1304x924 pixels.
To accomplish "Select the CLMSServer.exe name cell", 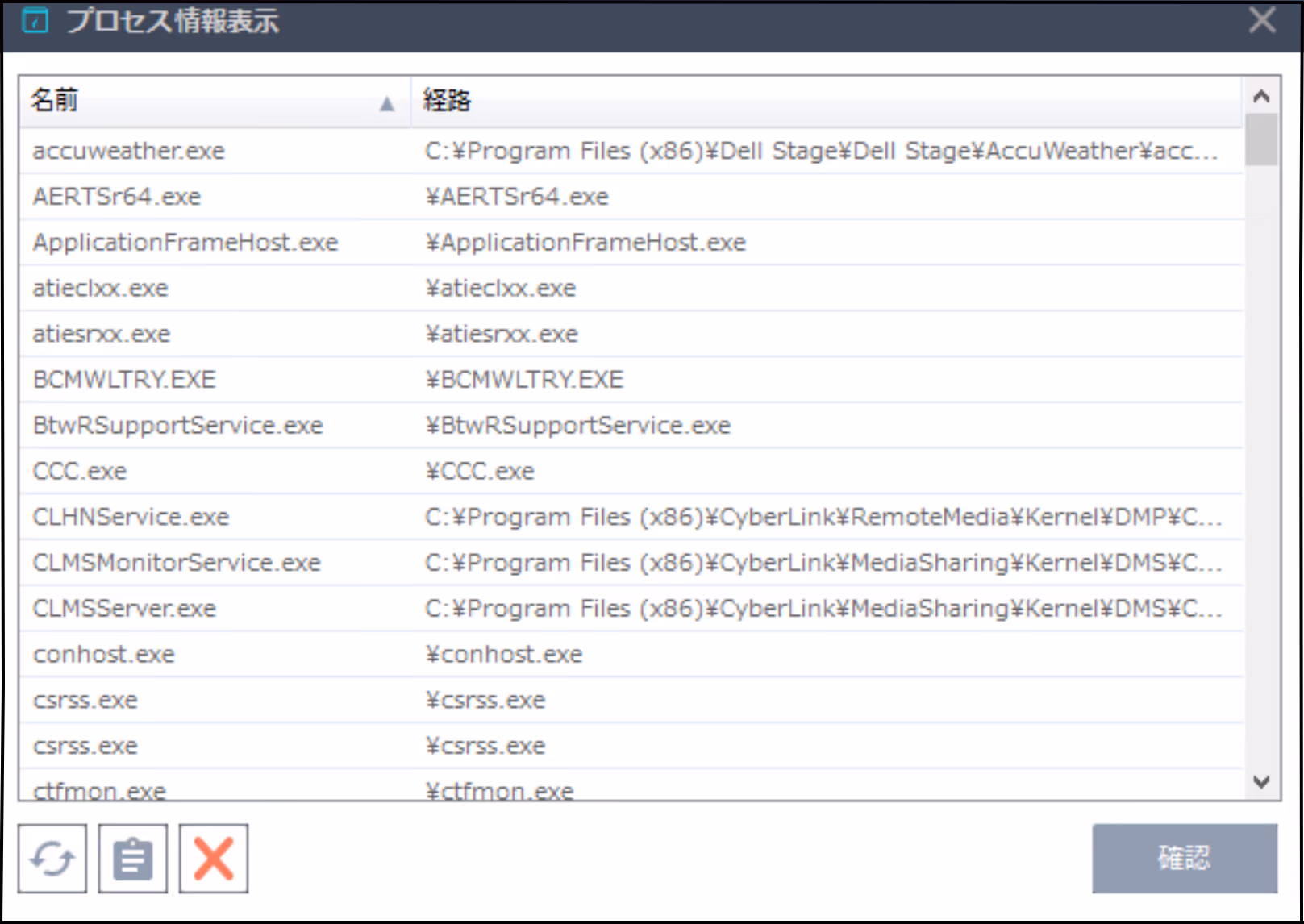I will 215,609.
